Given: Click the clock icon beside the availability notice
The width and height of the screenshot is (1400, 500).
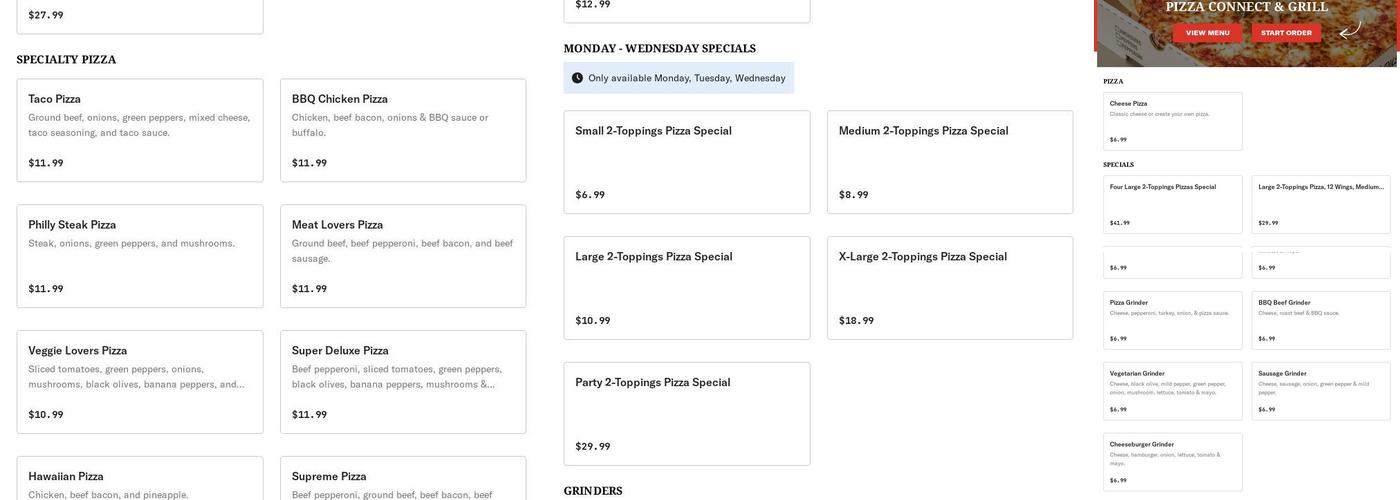Looking at the screenshot, I should click(x=577, y=78).
